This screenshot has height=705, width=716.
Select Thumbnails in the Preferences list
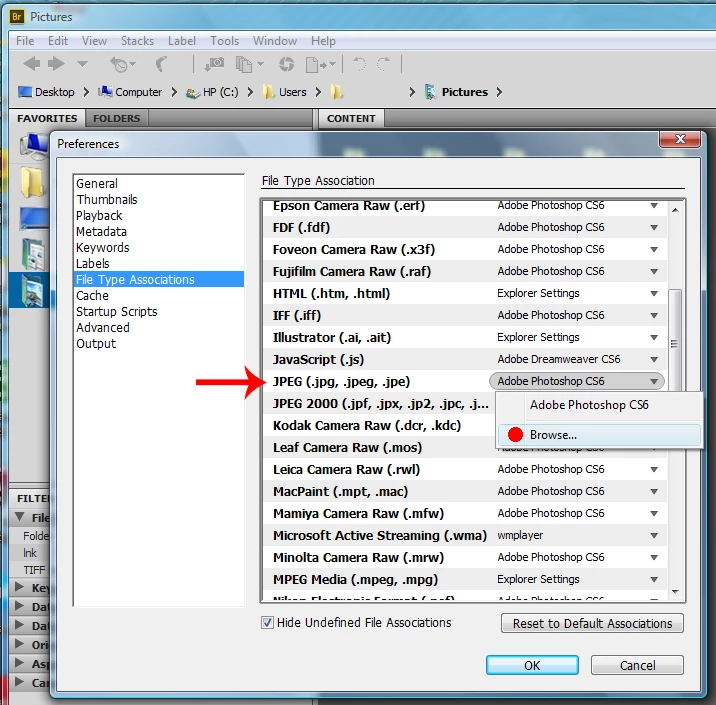point(107,200)
